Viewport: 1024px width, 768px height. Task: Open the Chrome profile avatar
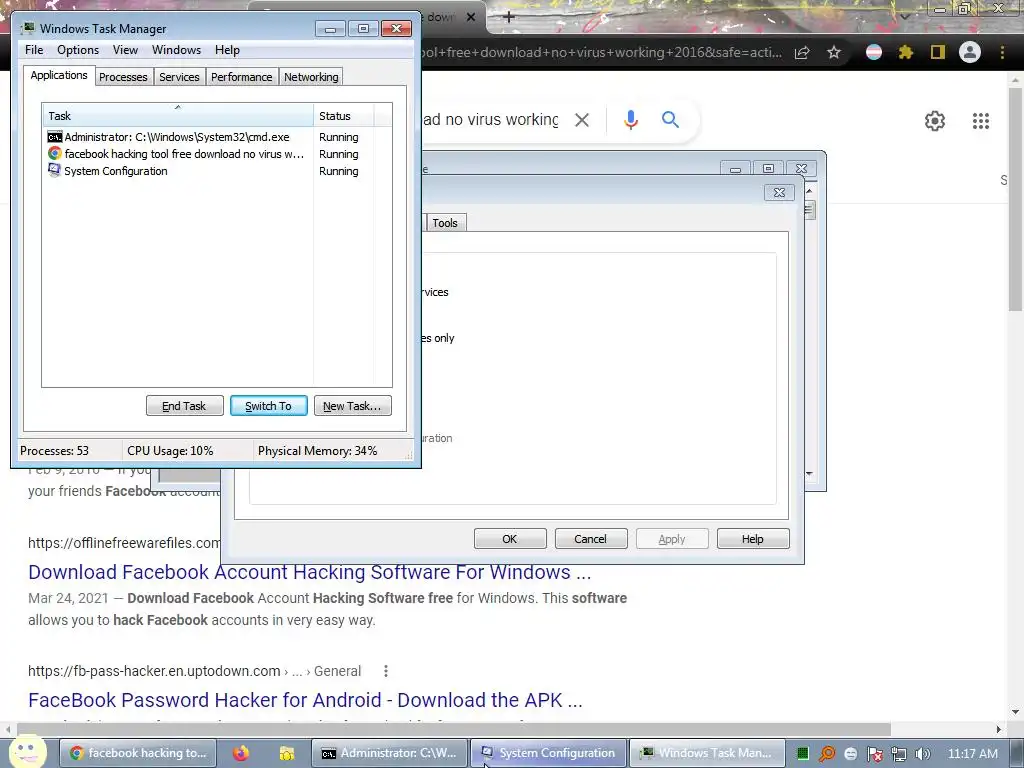coord(970,52)
